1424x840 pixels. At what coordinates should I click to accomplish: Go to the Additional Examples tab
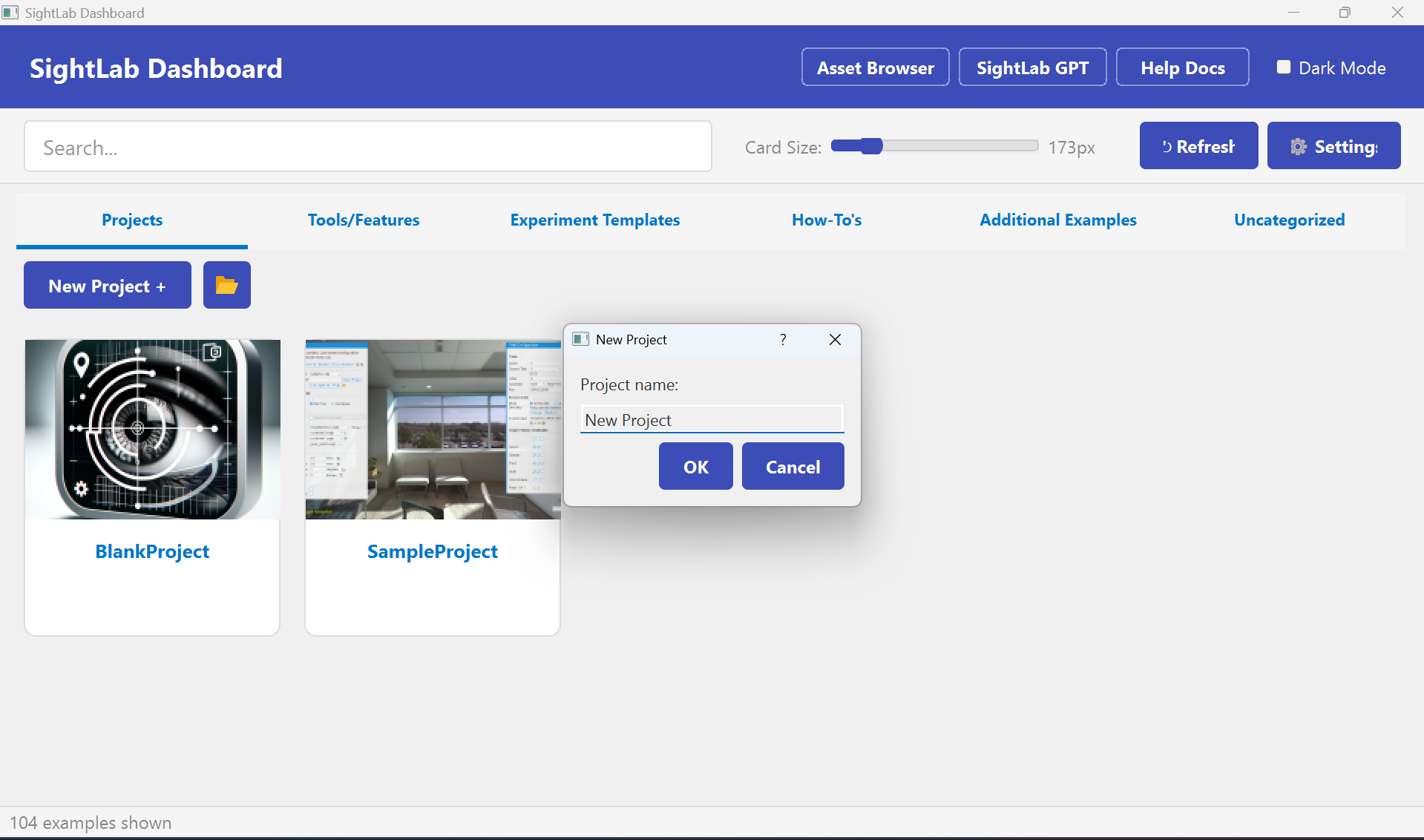tap(1057, 220)
